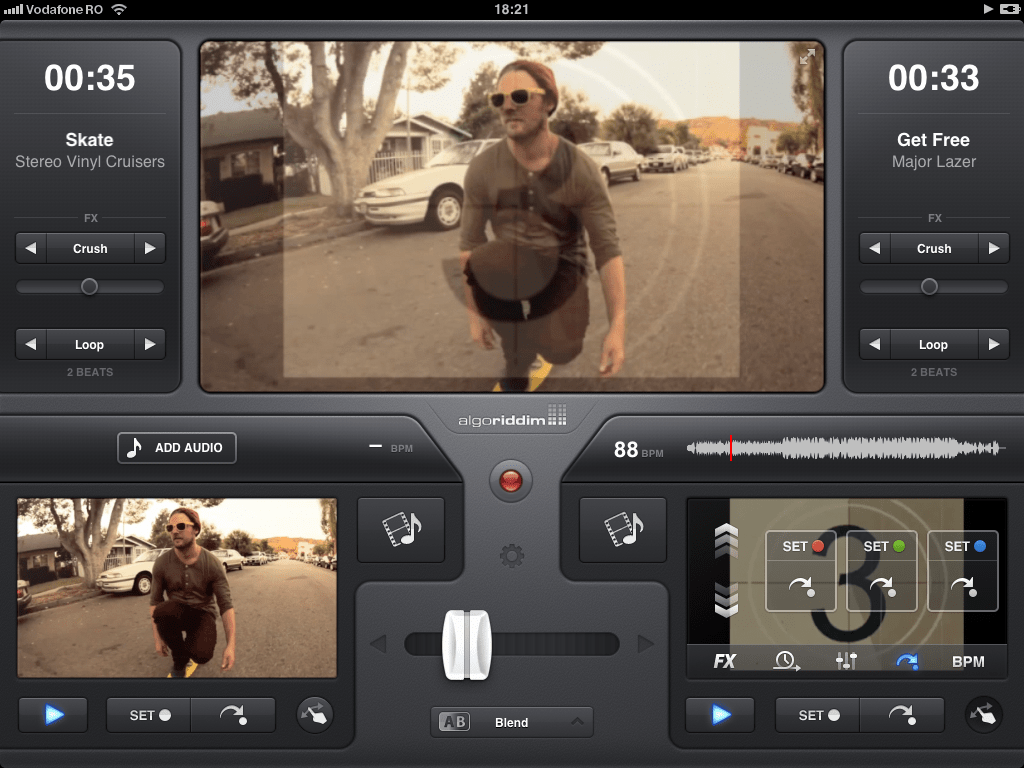Screen dimensions: 1024x768
Task: Open right deck media library icon
Action: coord(623,530)
